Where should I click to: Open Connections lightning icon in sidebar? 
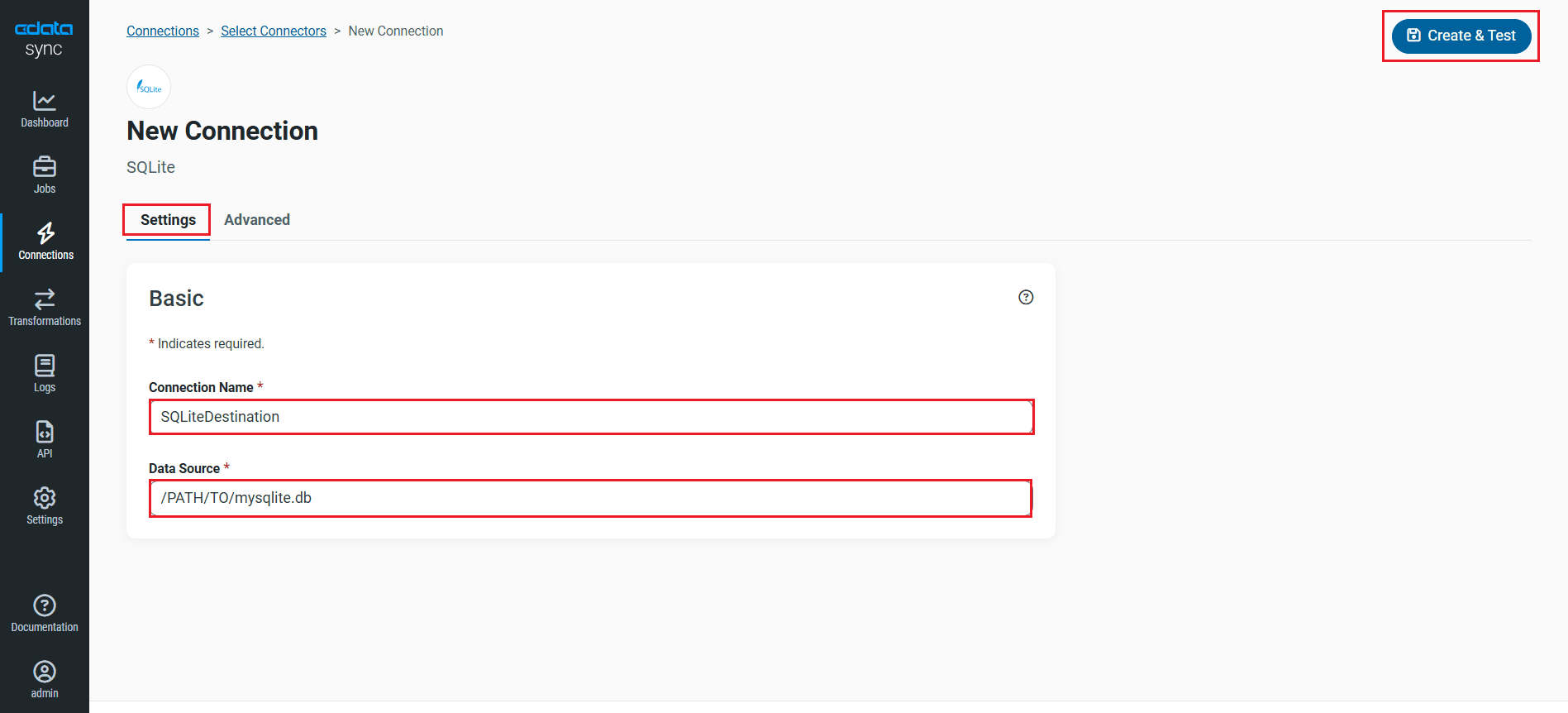click(45, 233)
